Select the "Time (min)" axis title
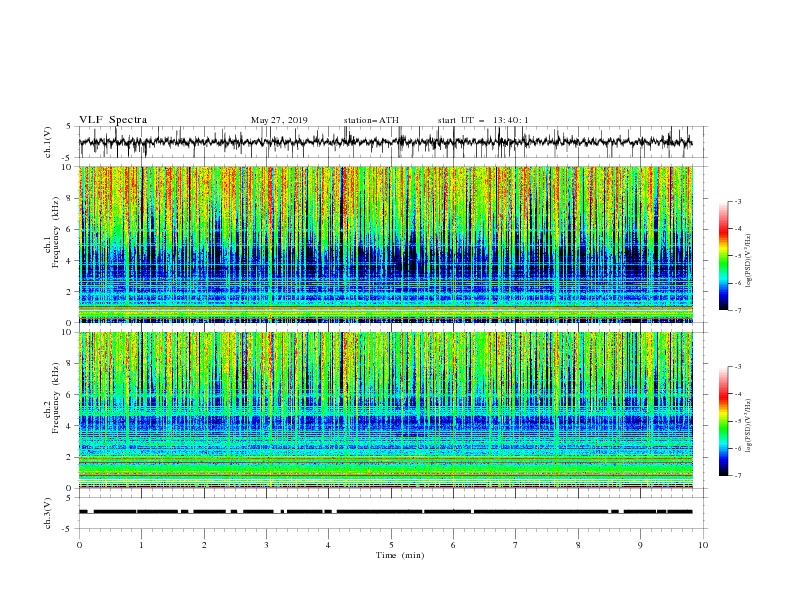 [400, 555]
